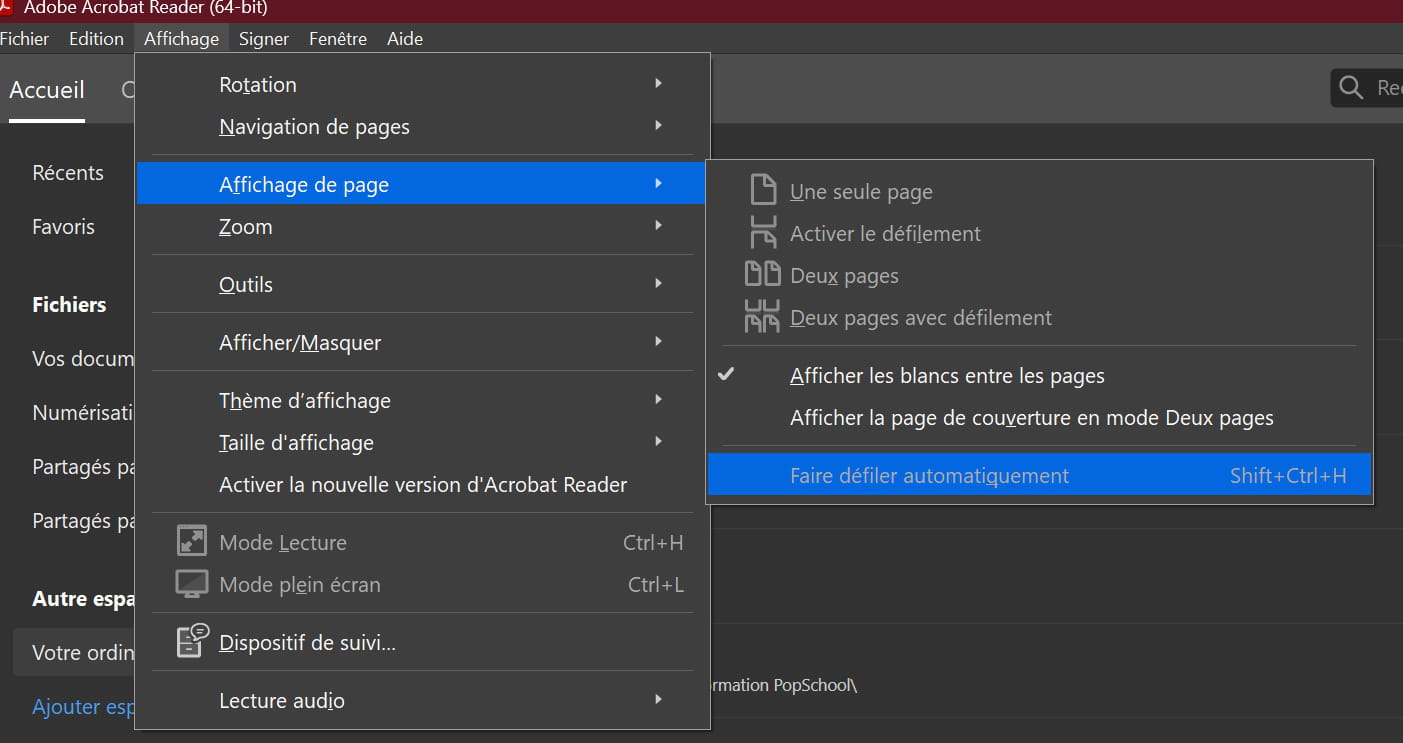
Task: Open the Aide menu
Action: click(x=405, y=39)
